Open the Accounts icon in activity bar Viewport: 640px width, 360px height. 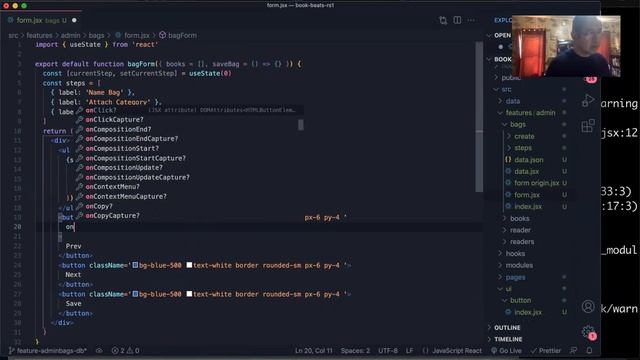588,306
